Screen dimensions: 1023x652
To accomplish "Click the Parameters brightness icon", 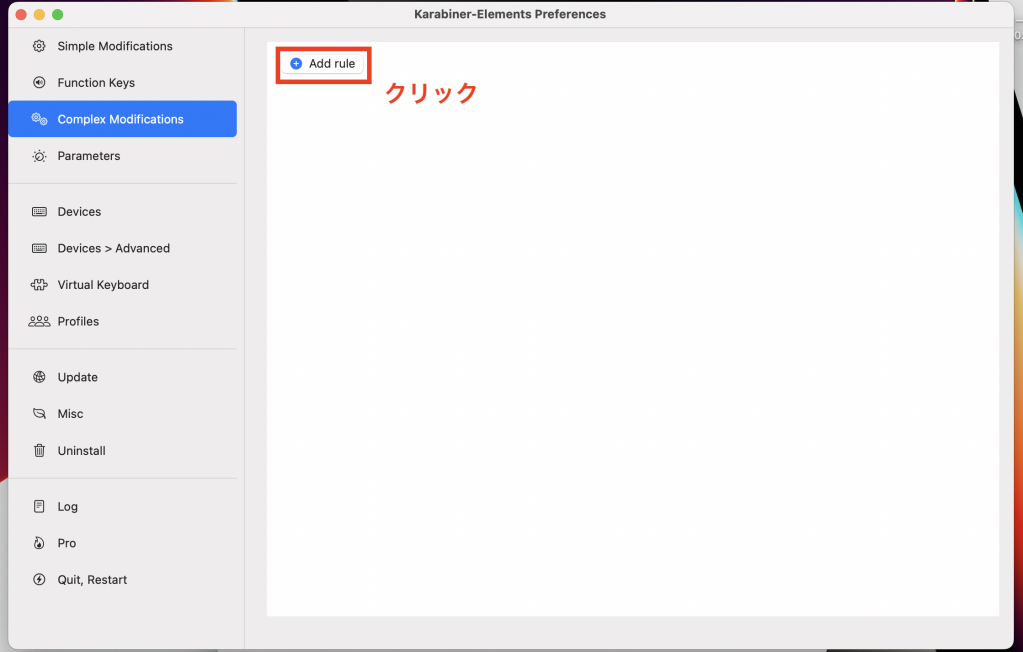I will click(x=39, y=156).
